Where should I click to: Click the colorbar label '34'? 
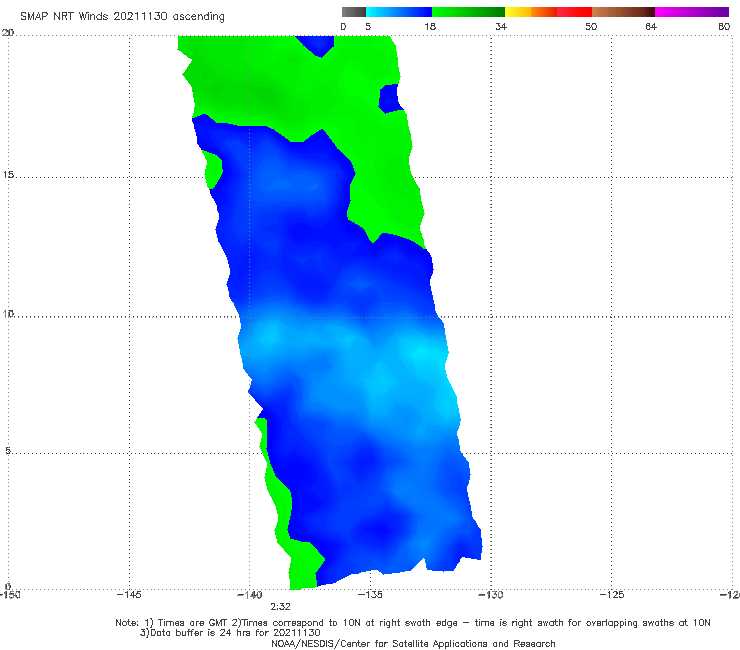click(501, 27)
